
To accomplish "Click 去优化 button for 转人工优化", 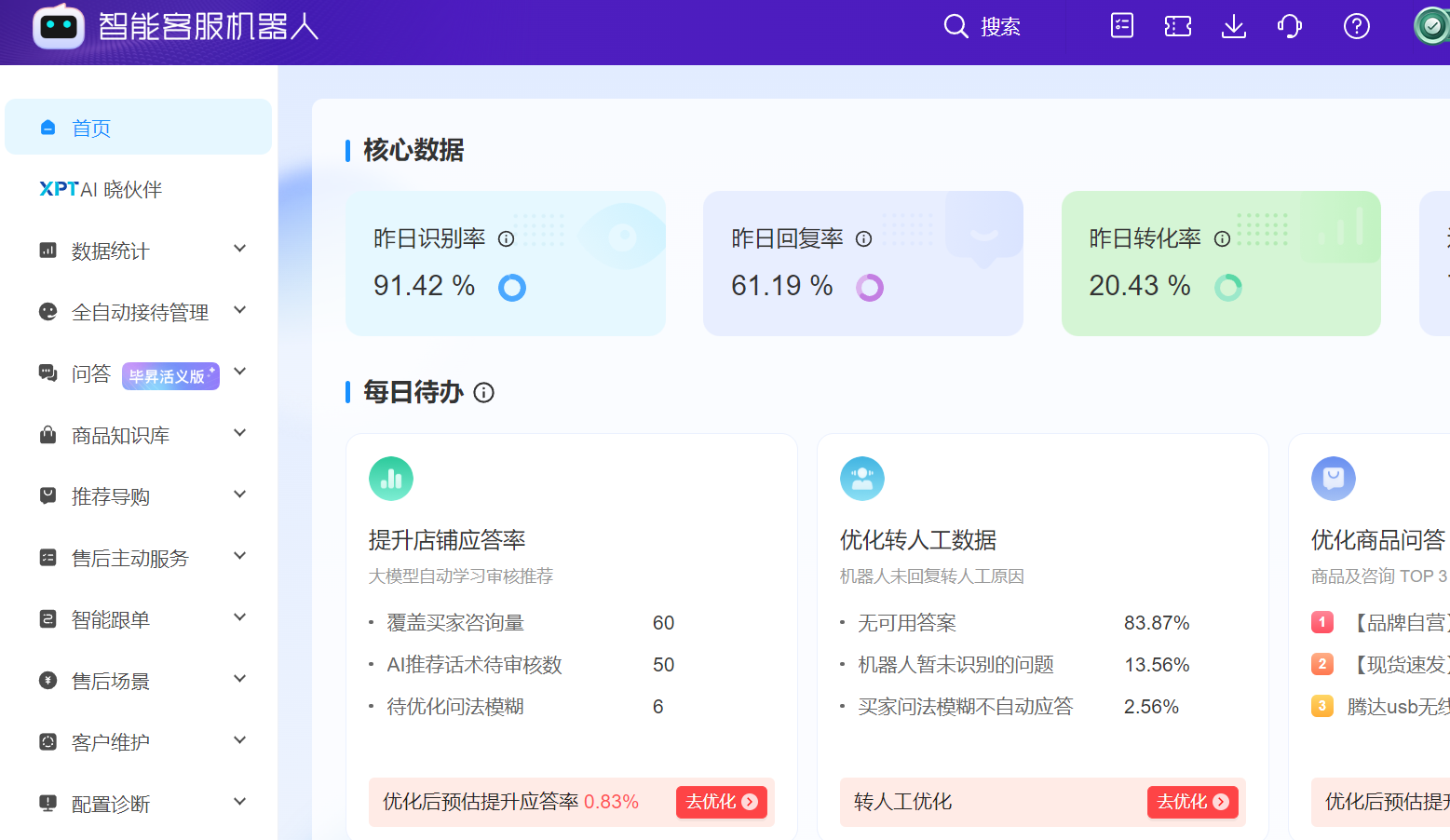I will tap(1193, 802).
